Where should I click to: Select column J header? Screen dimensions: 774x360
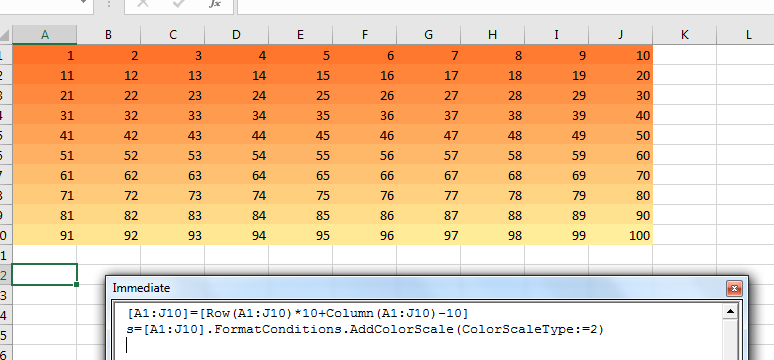coord(620,35)
